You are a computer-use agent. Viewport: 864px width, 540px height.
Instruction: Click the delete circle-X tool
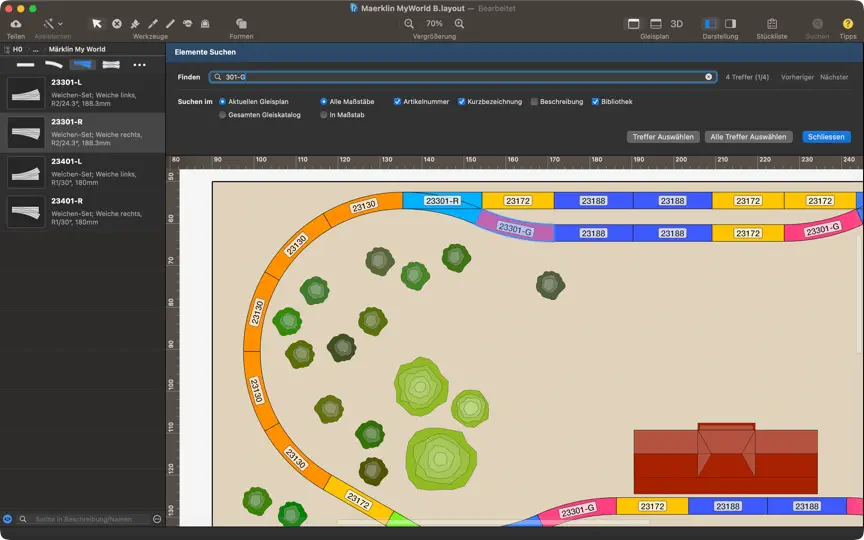(x=117, y=24)
